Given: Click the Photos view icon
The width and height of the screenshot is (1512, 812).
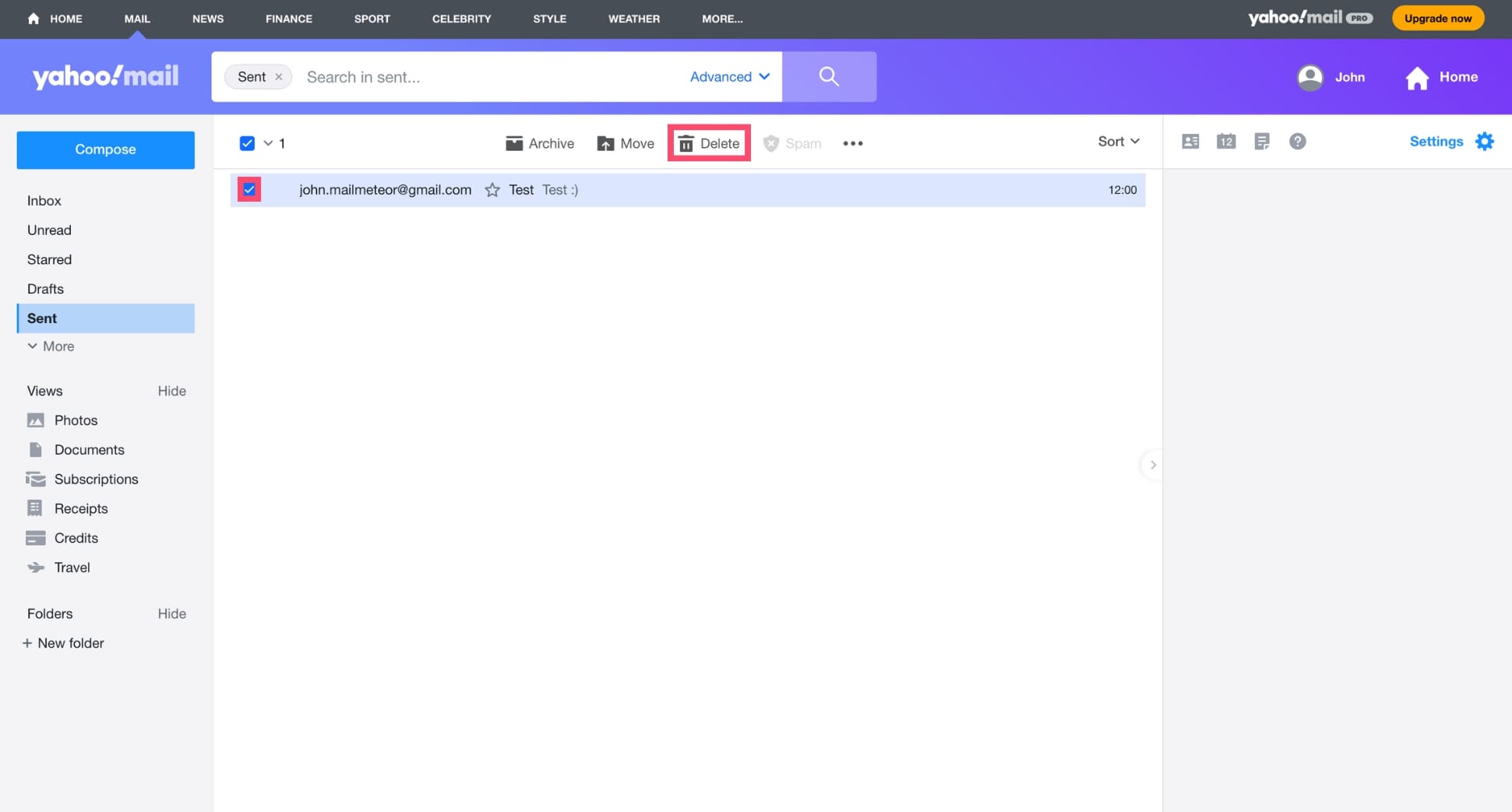Looking at the screenshot, I should click(x=36, y=420).
